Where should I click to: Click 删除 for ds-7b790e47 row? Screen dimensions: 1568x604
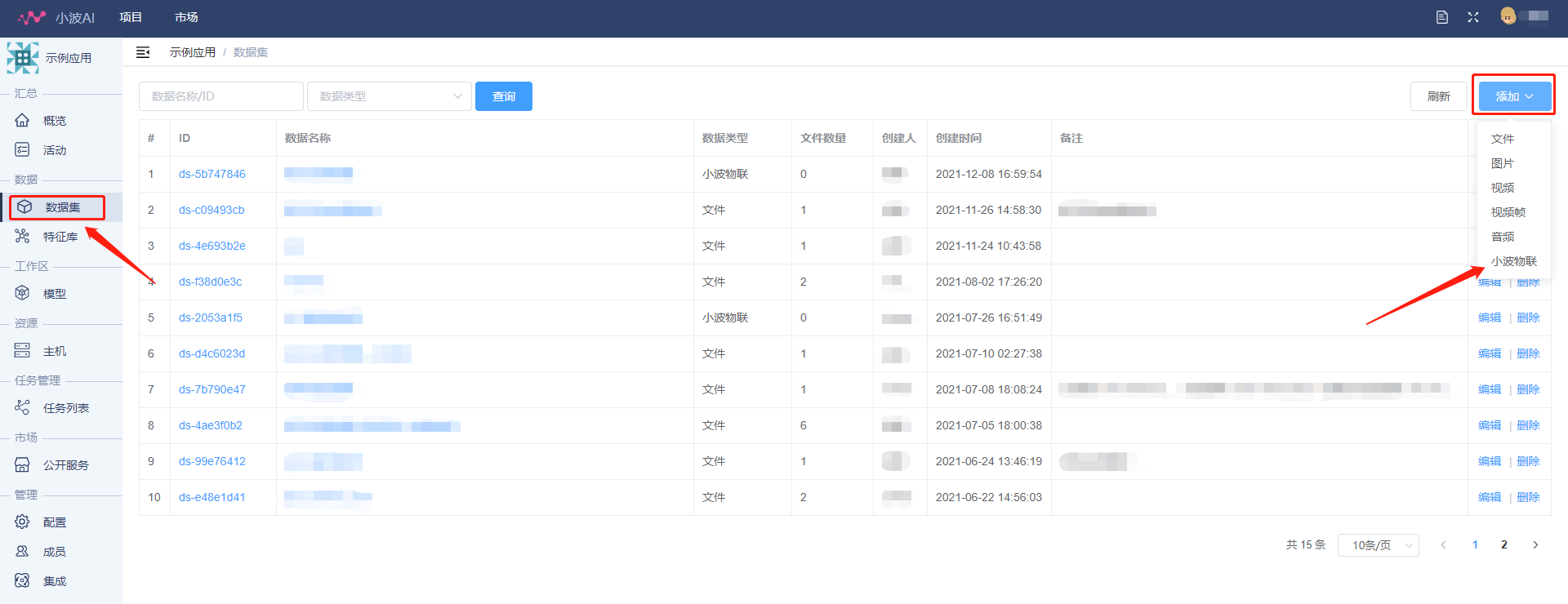(1528, 389)
